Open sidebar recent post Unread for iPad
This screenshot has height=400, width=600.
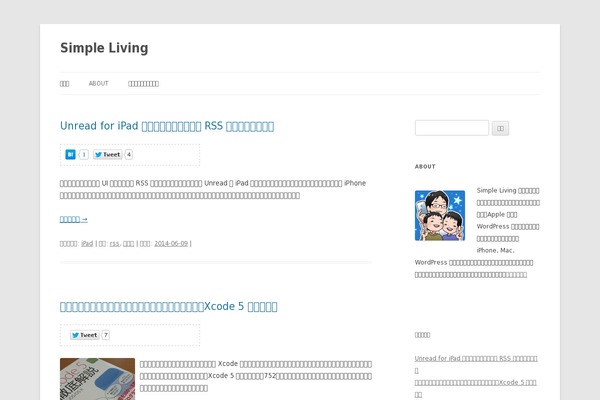click(x=476, y=364)
